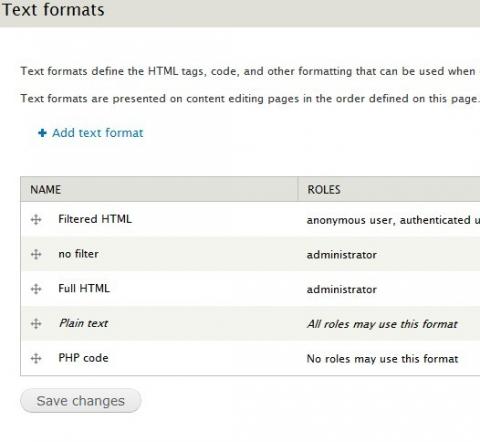Click 'No roles may use this format' text
Screen dimensions: 480x442
(382, 359)
